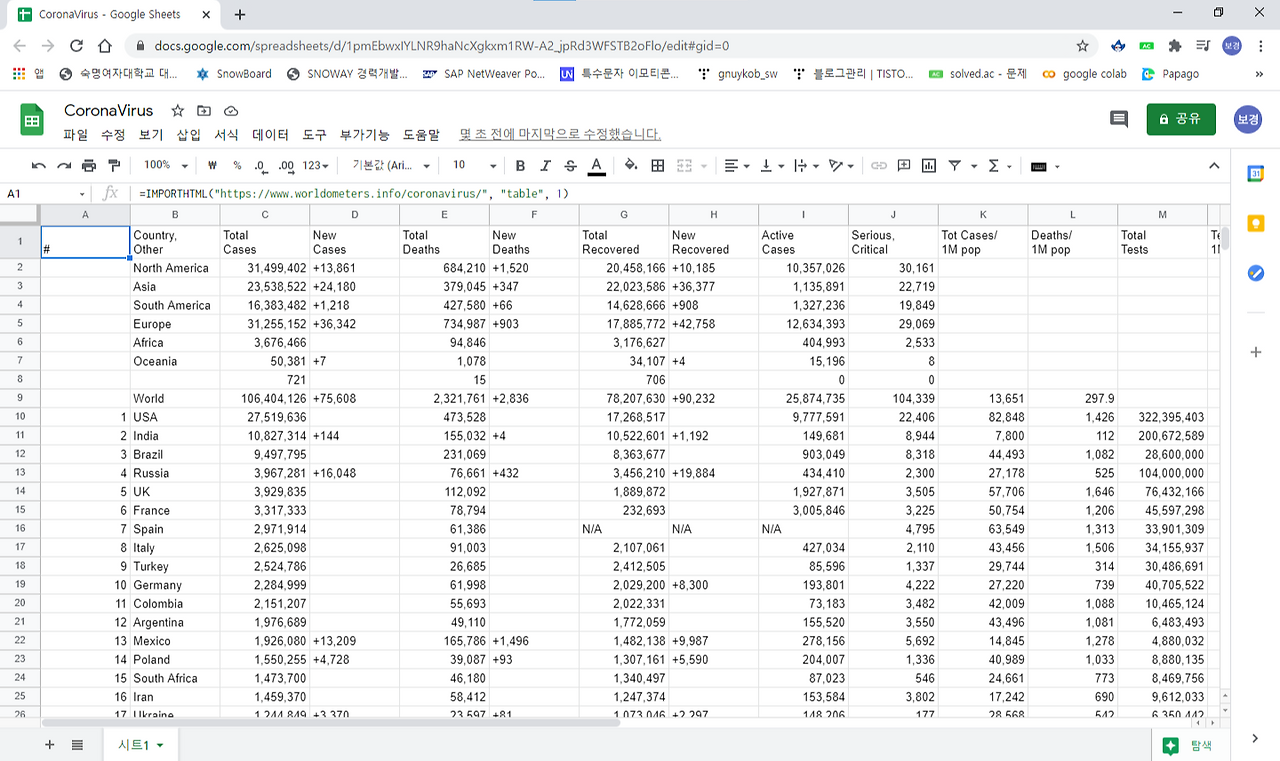View document cloud save status
The height and width of the screenshot is (761, 1280).
pos(231,111)
